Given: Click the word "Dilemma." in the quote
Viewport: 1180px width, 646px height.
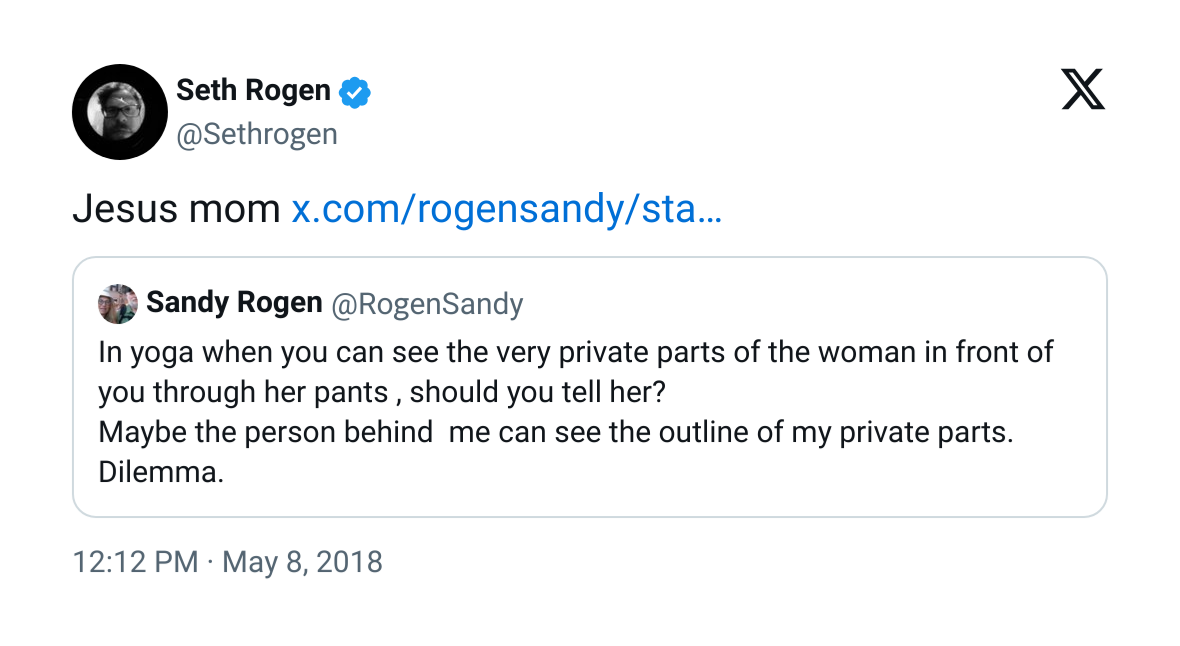Looking at the screenshot, I should coord(160,472).
